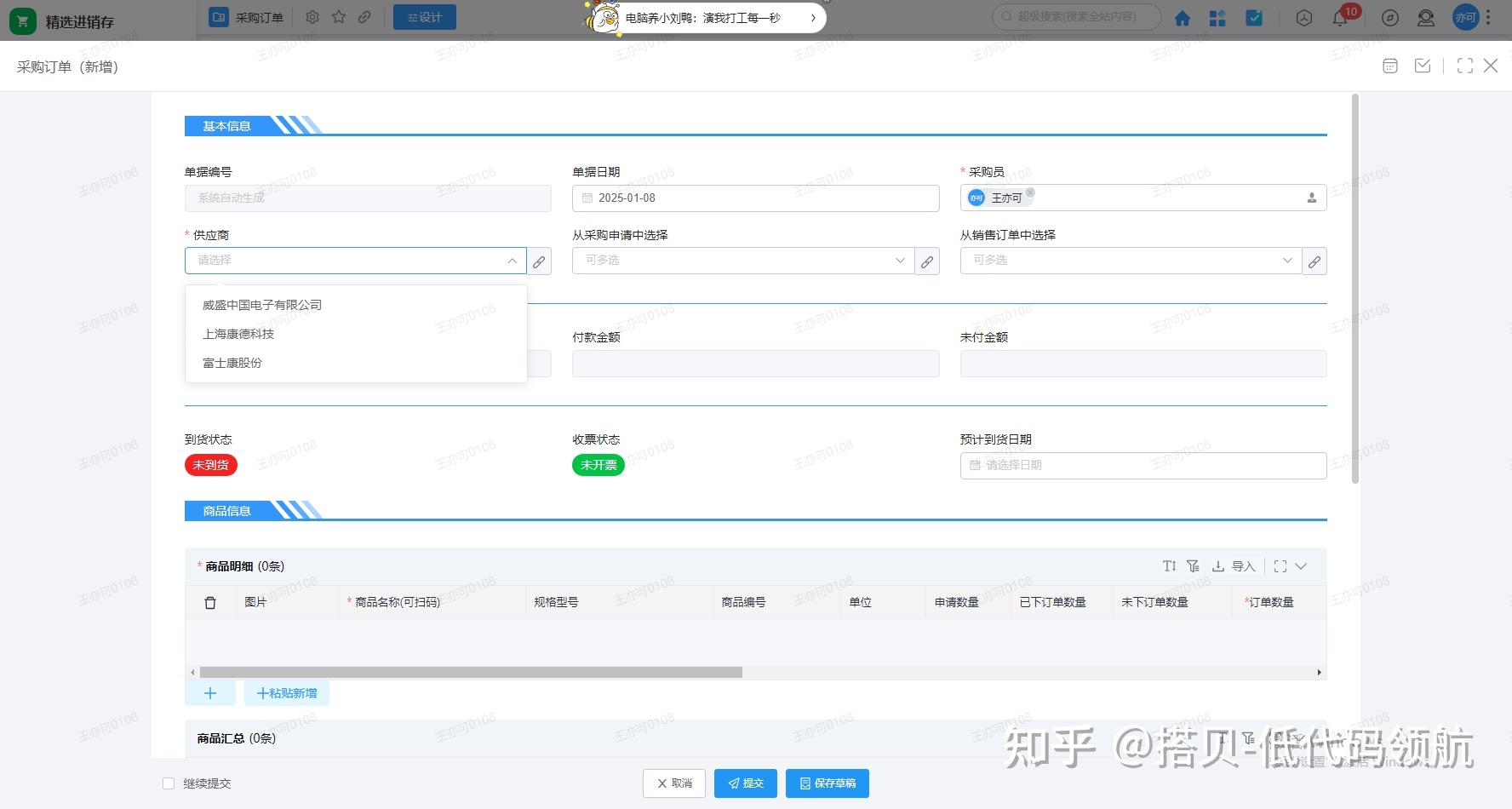Viewport: 1512px width, 809px height.
Task: Open the filter icon in 商品明细 toolbar
Action: click(x=1193, y=565)
